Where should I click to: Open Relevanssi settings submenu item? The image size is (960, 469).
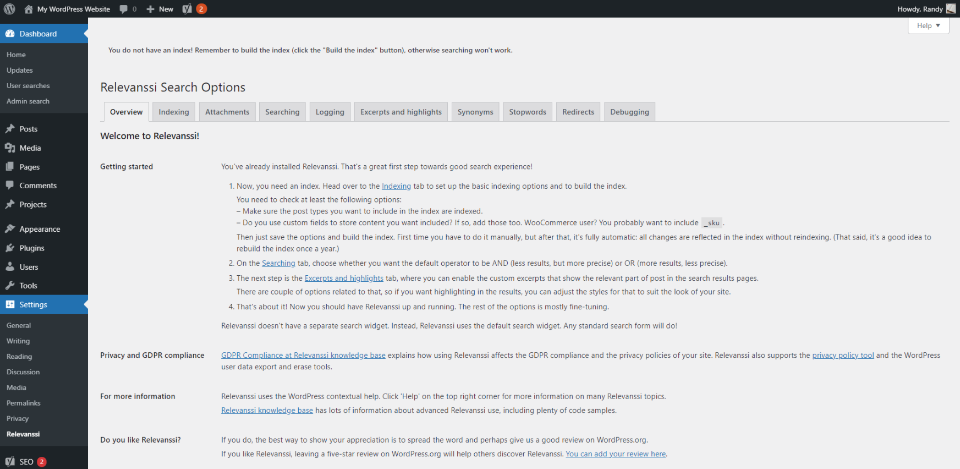pyautogui.click(x=23, y=434)
